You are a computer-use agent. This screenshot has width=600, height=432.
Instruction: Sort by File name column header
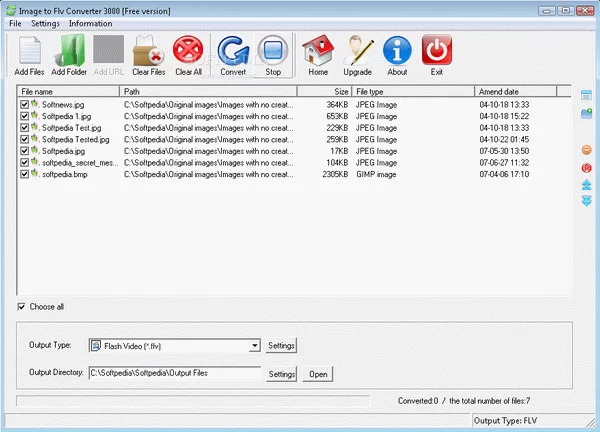[x=68, y=91]
